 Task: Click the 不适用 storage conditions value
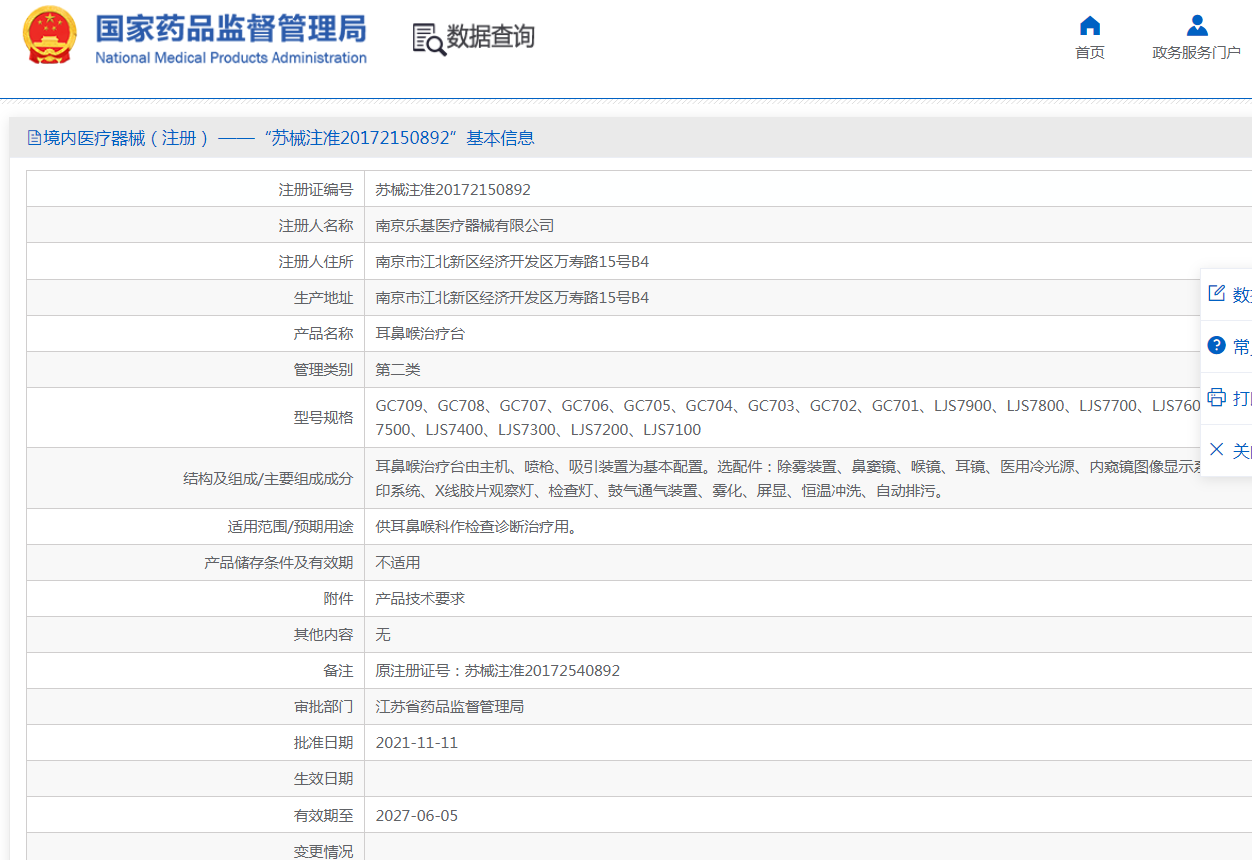pyautogui.click(x=398, y=562)
